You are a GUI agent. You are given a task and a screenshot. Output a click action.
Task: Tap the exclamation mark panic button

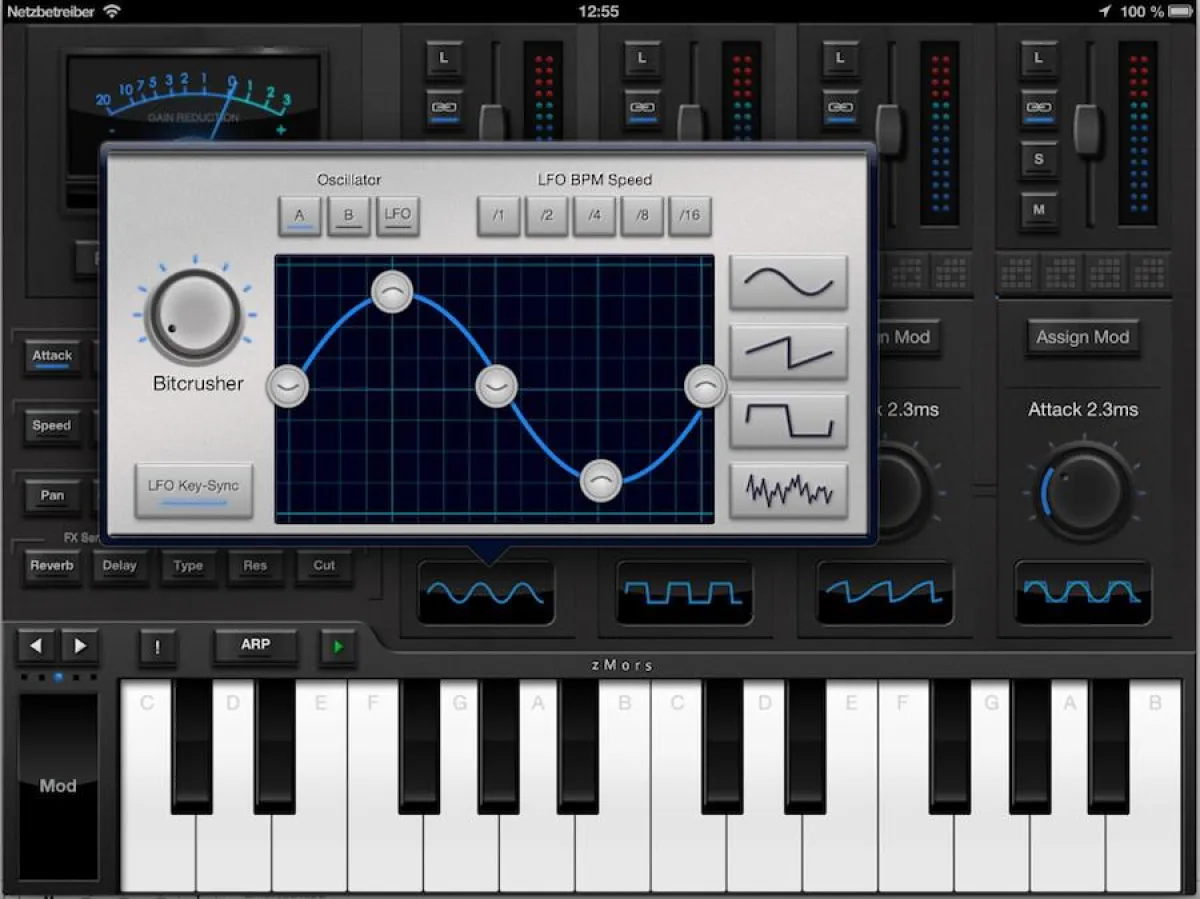pyautogui.click(x=157, y=646)
